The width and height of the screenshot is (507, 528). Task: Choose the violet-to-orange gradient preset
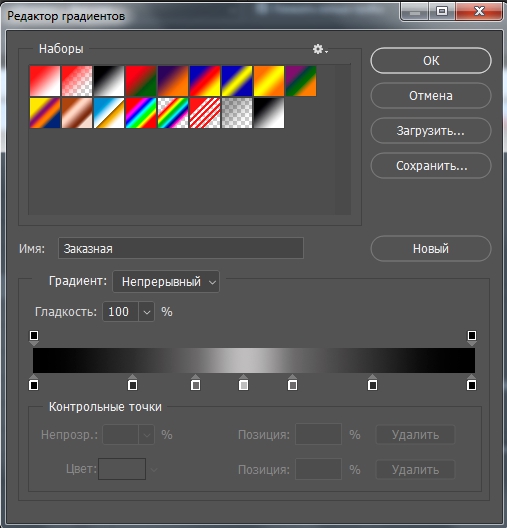tap(173, 81)
